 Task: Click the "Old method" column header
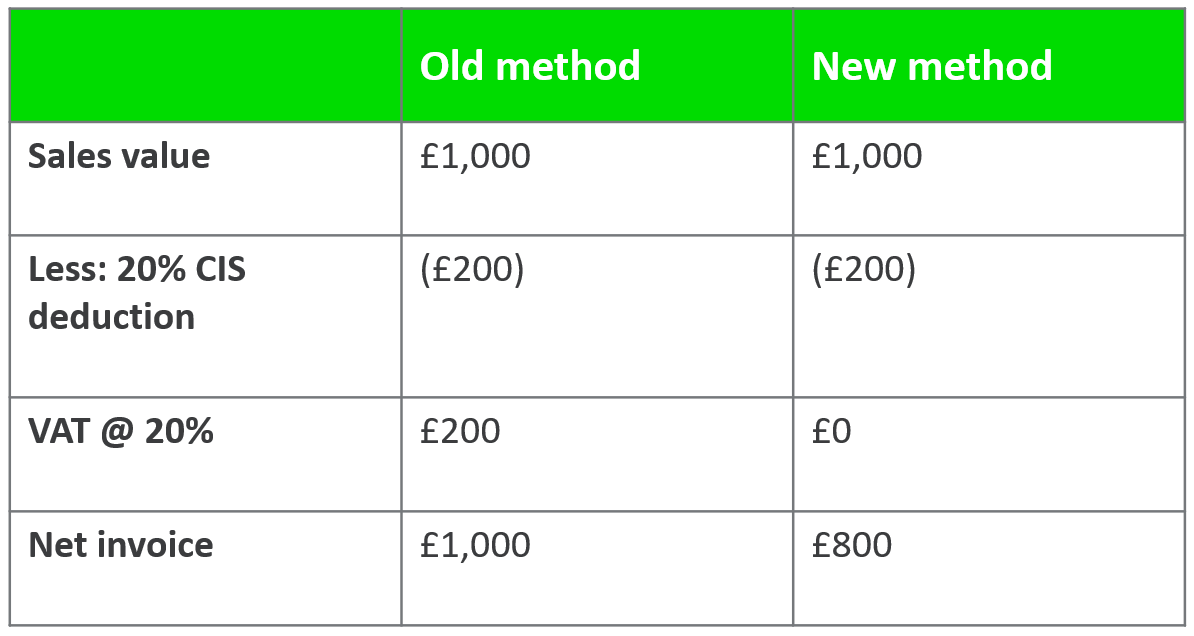530,66
